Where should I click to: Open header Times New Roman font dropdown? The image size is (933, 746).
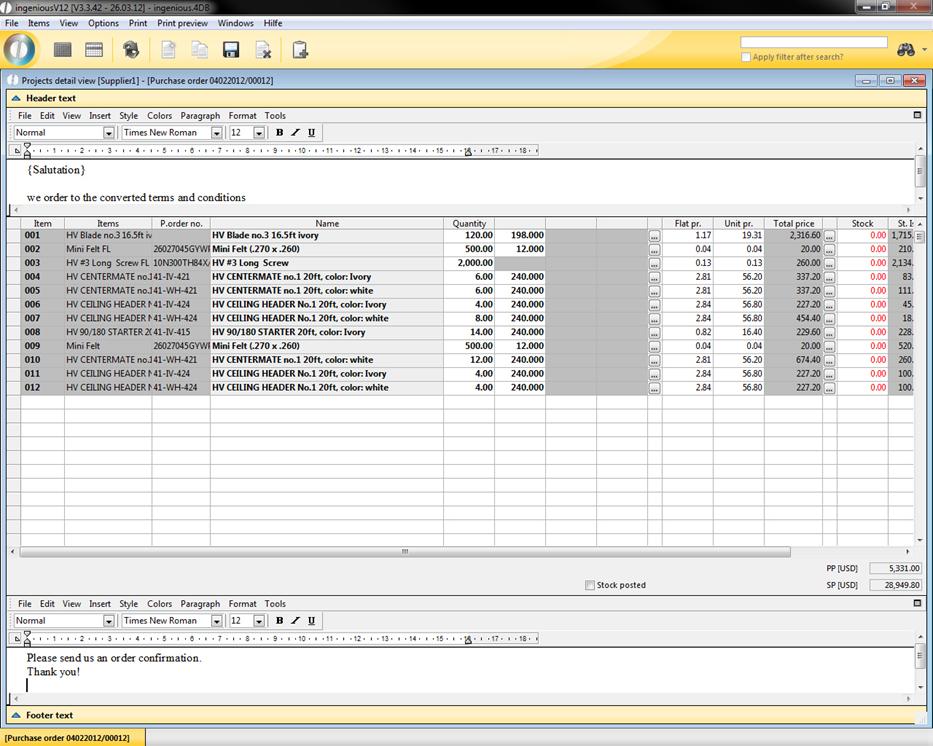point(216,133)
